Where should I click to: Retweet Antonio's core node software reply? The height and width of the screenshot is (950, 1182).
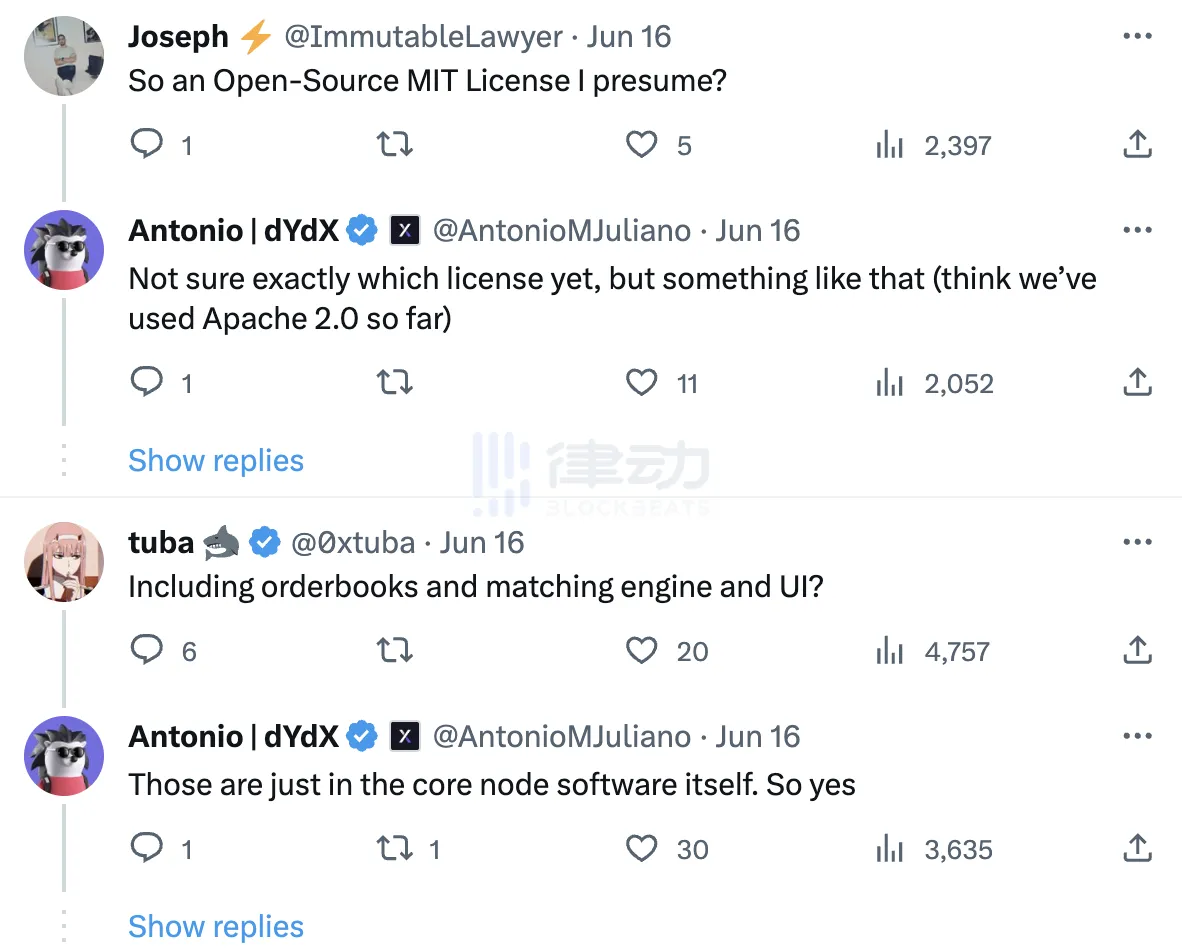[393, 849]
